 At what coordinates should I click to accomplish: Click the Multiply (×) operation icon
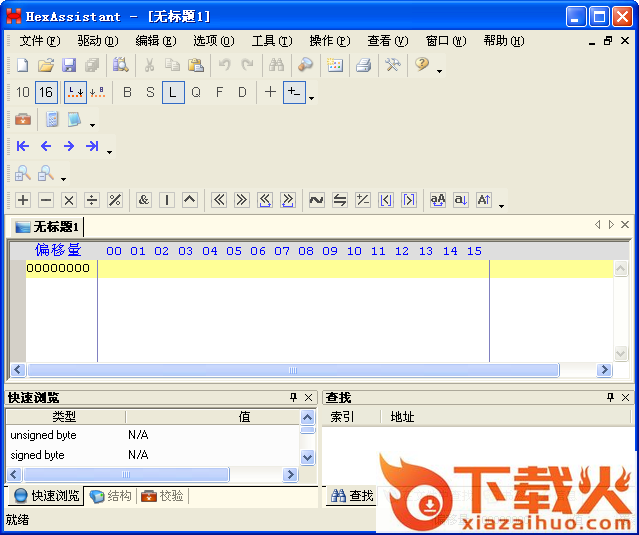pyautogui.click(x=69, y=200)
